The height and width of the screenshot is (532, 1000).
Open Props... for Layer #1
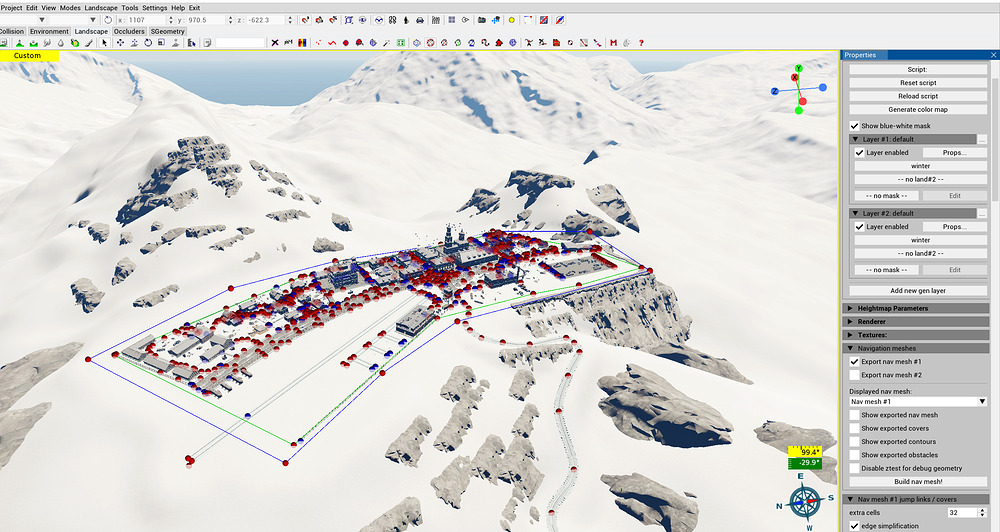tap(954, 152)
